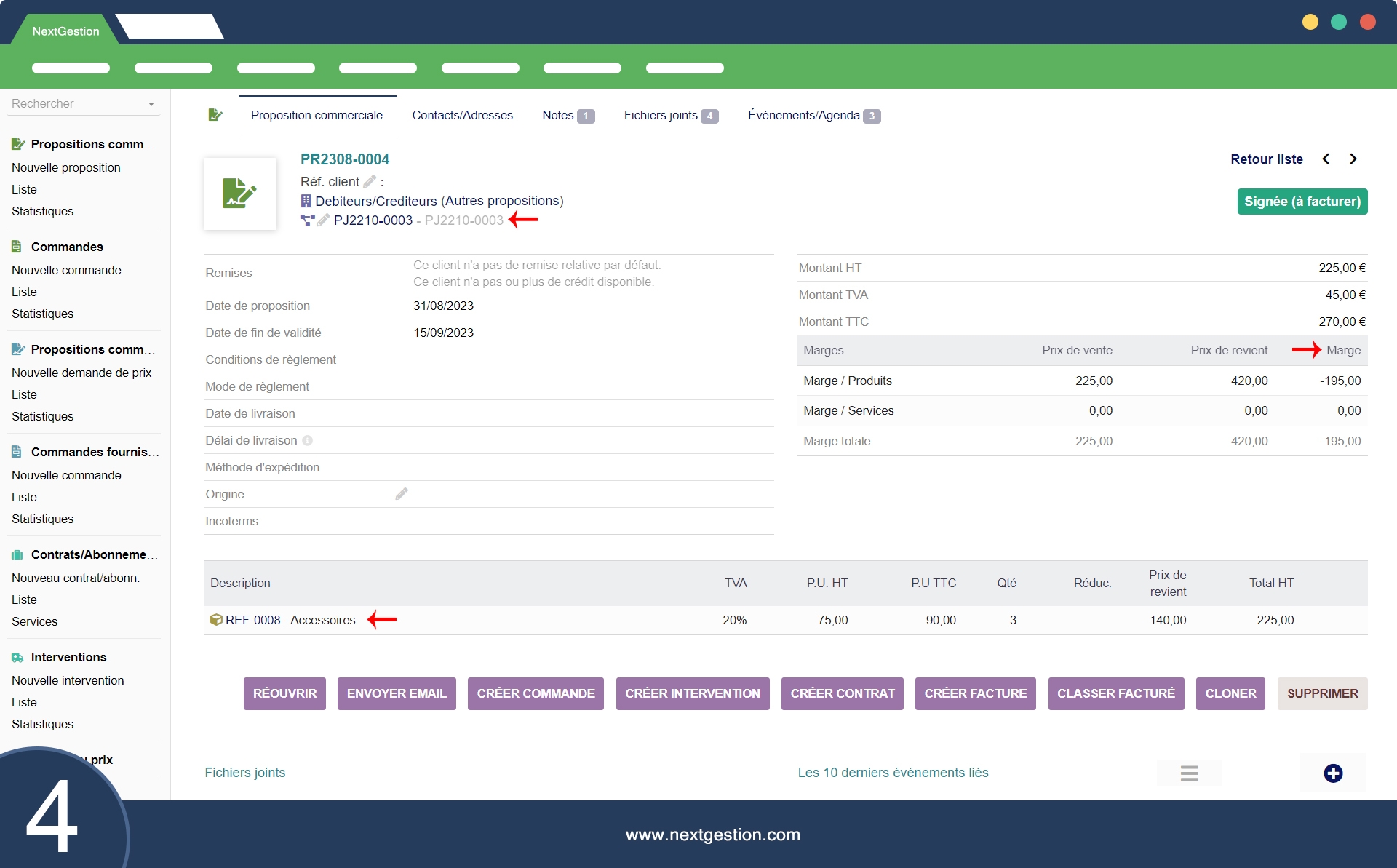Click the proposal thumbnail image
Viewport: 1397px width, 868px height.
(239, 194)
